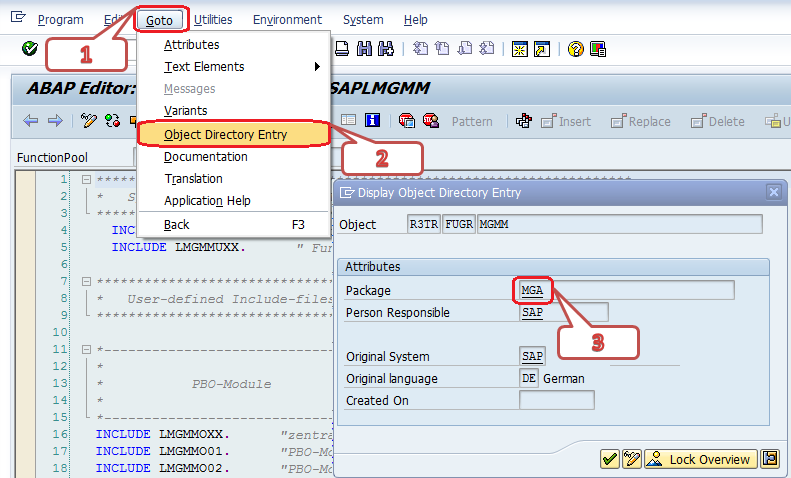Click the Package field showing MGA
The image size is (791, 478).
tap(627, 290)
